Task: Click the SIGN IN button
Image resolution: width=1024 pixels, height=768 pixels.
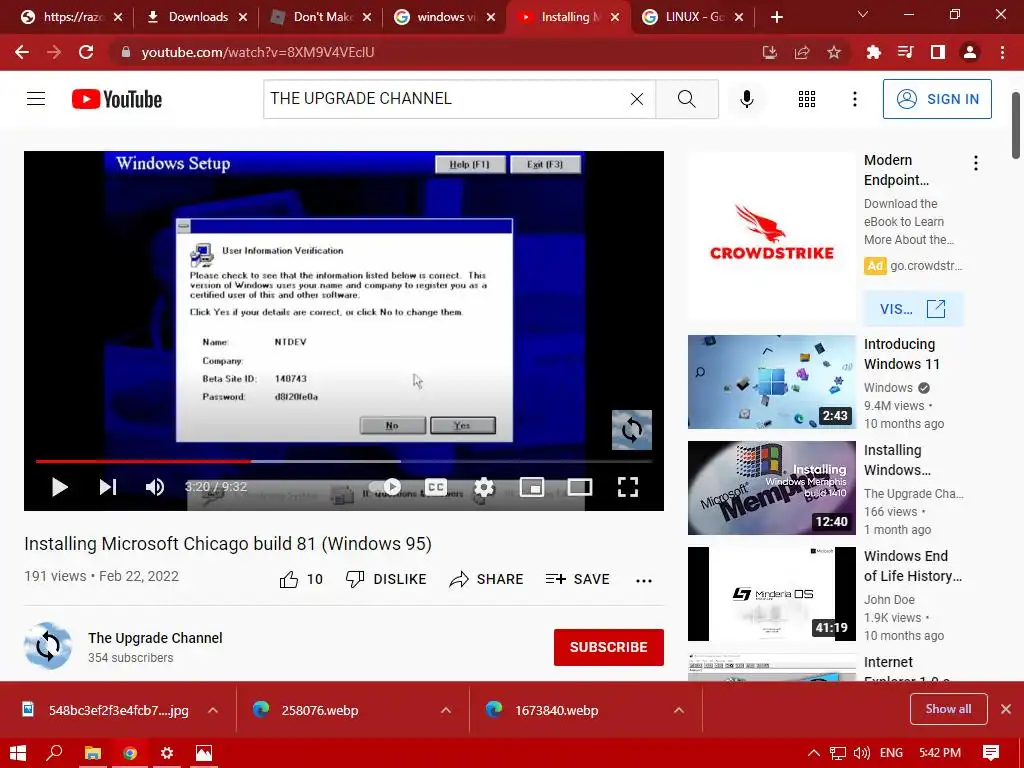Action: [x=936, y=99]
